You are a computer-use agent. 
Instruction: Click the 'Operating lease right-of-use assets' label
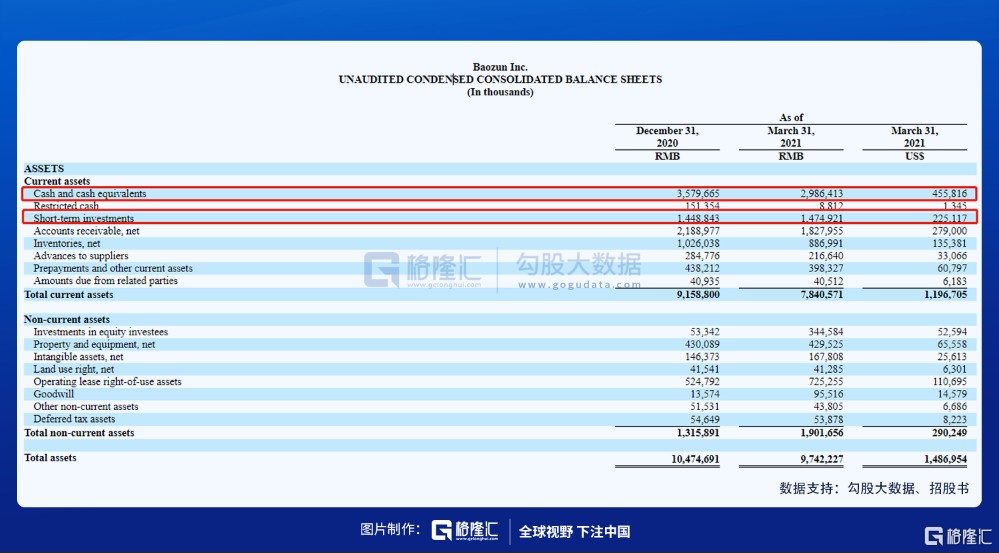pyautogui.click(x=108, y=382)
